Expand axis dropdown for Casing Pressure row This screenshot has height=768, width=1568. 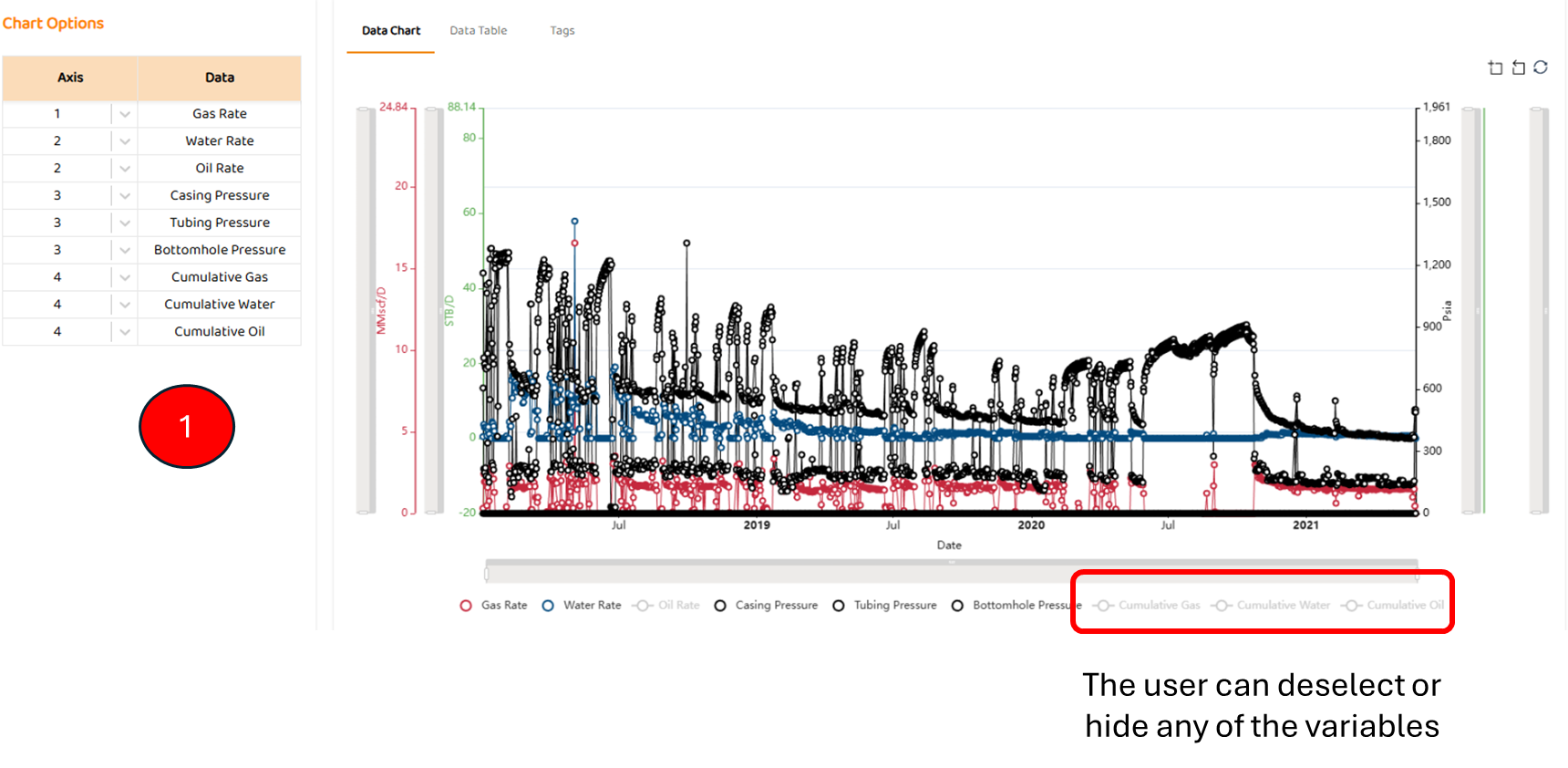[125, 196]
